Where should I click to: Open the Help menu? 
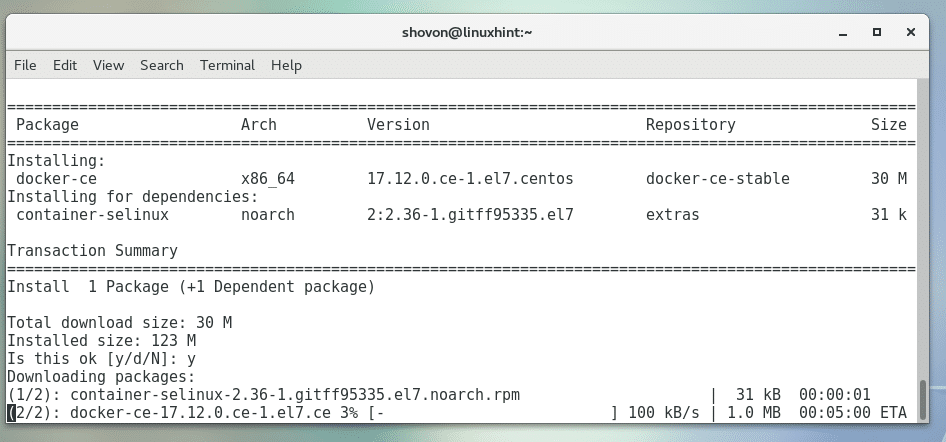point(286,65)
